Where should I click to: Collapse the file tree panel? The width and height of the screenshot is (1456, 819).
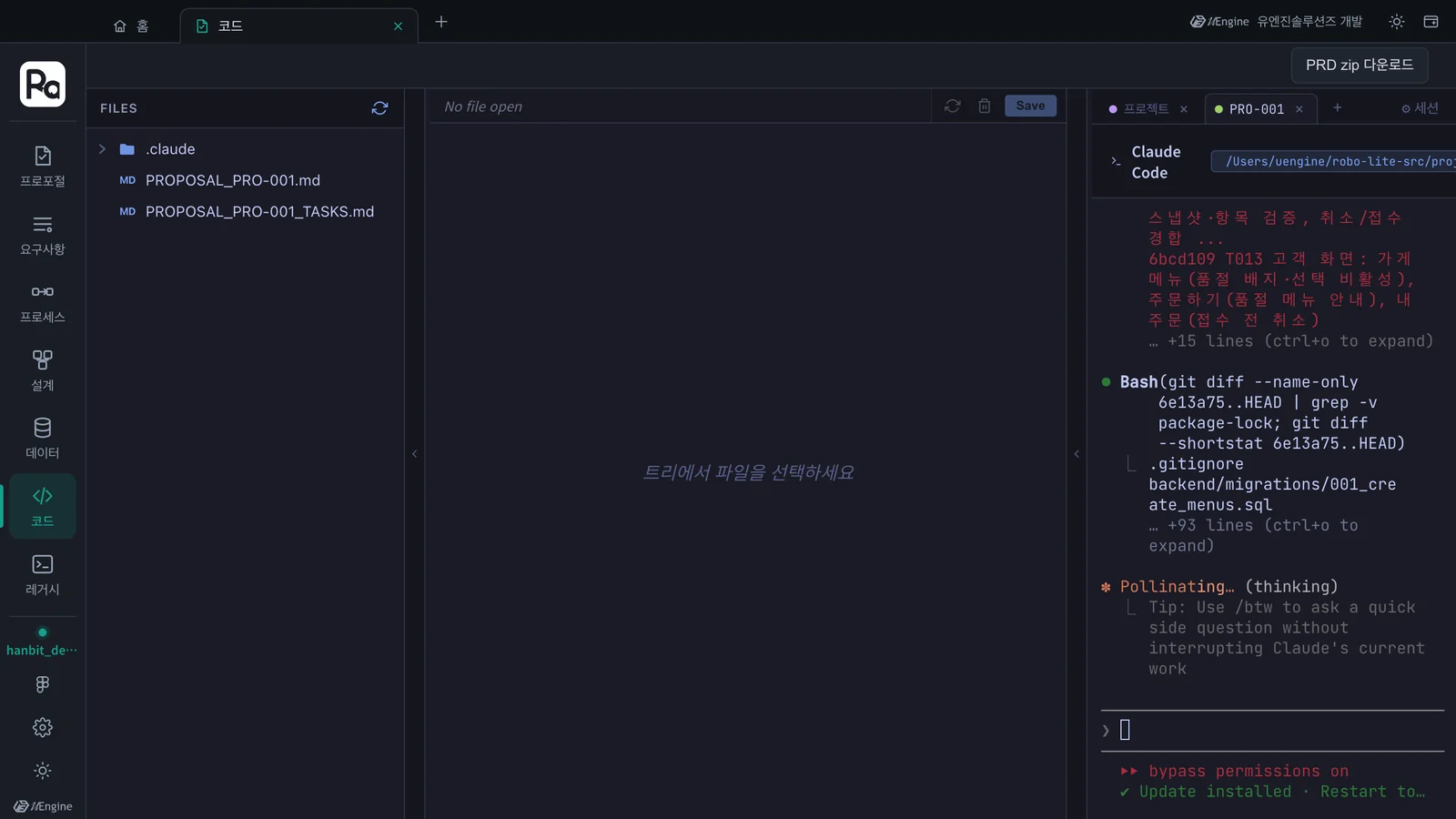(x=414, y=453)
